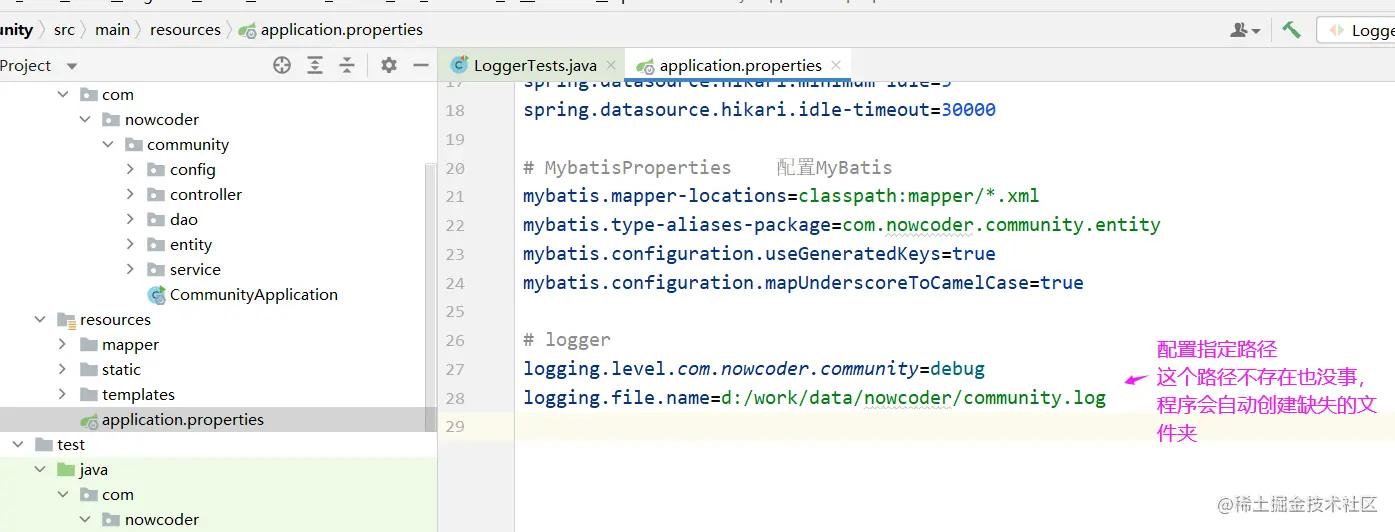Select the controller package folder icon
The width and height of the screenshot is (1395, 532).
155,194
